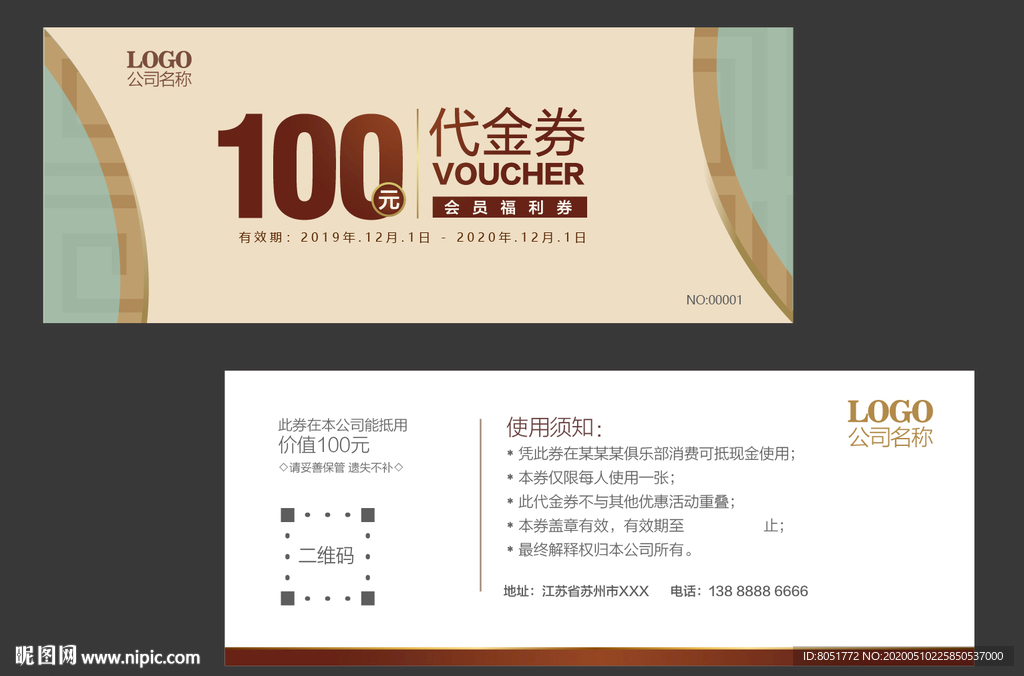Click the gold LOGO on the back card

[x=890, y=412]
